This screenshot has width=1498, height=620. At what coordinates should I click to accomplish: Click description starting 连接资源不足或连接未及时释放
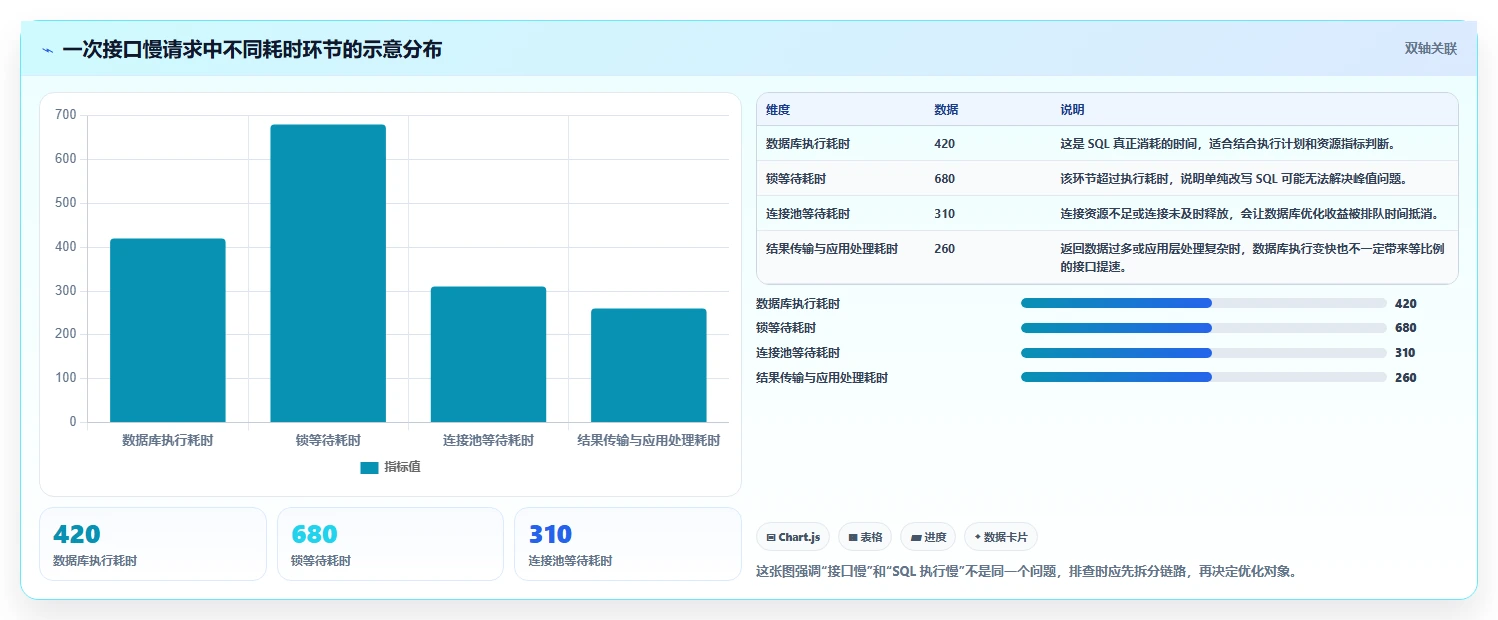pos(1249,214)
